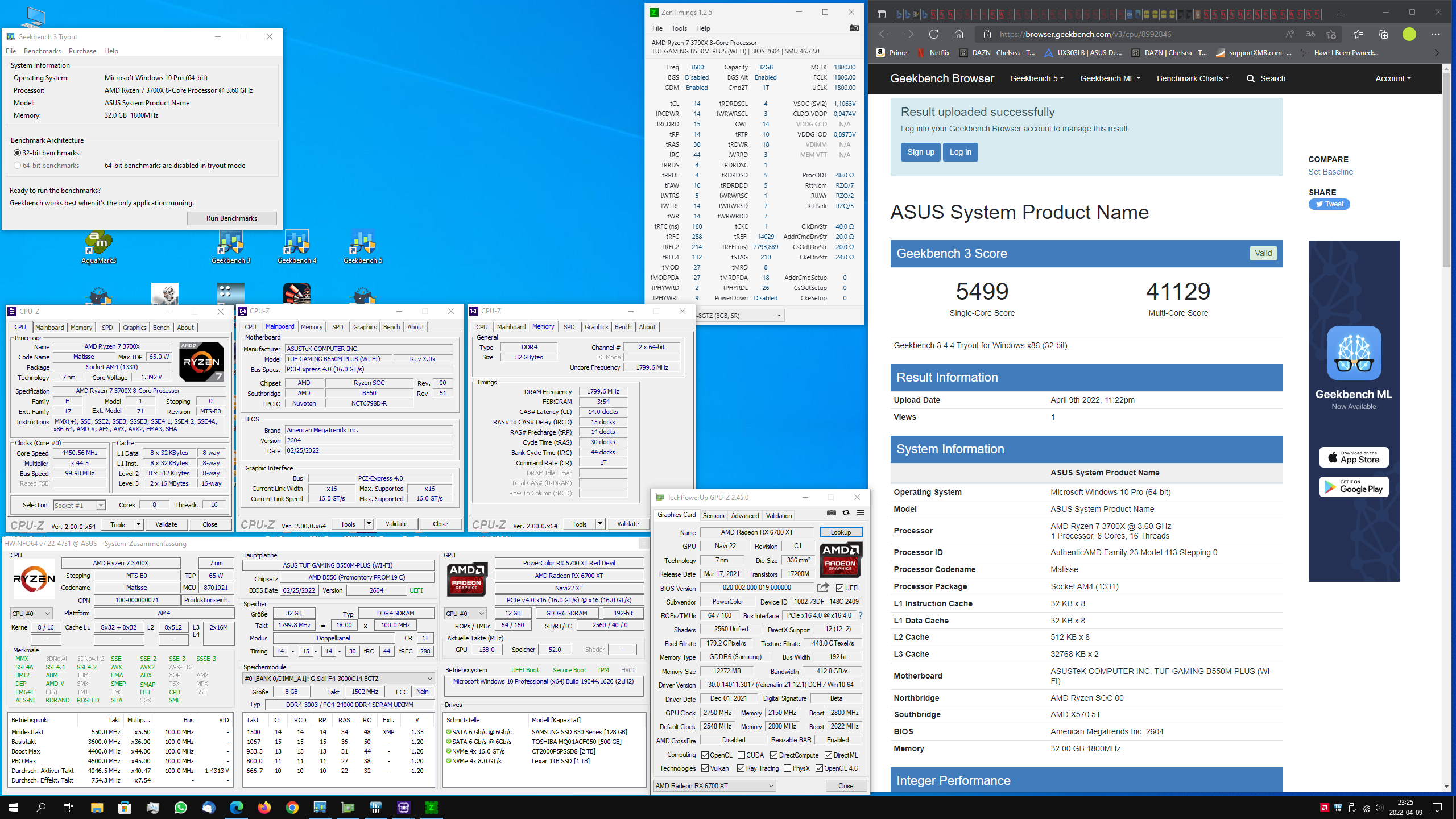The width and height of the screenshot is (1456, 819).
Task: Open WhatsApp from taskbar
Action: coord(180,808)
